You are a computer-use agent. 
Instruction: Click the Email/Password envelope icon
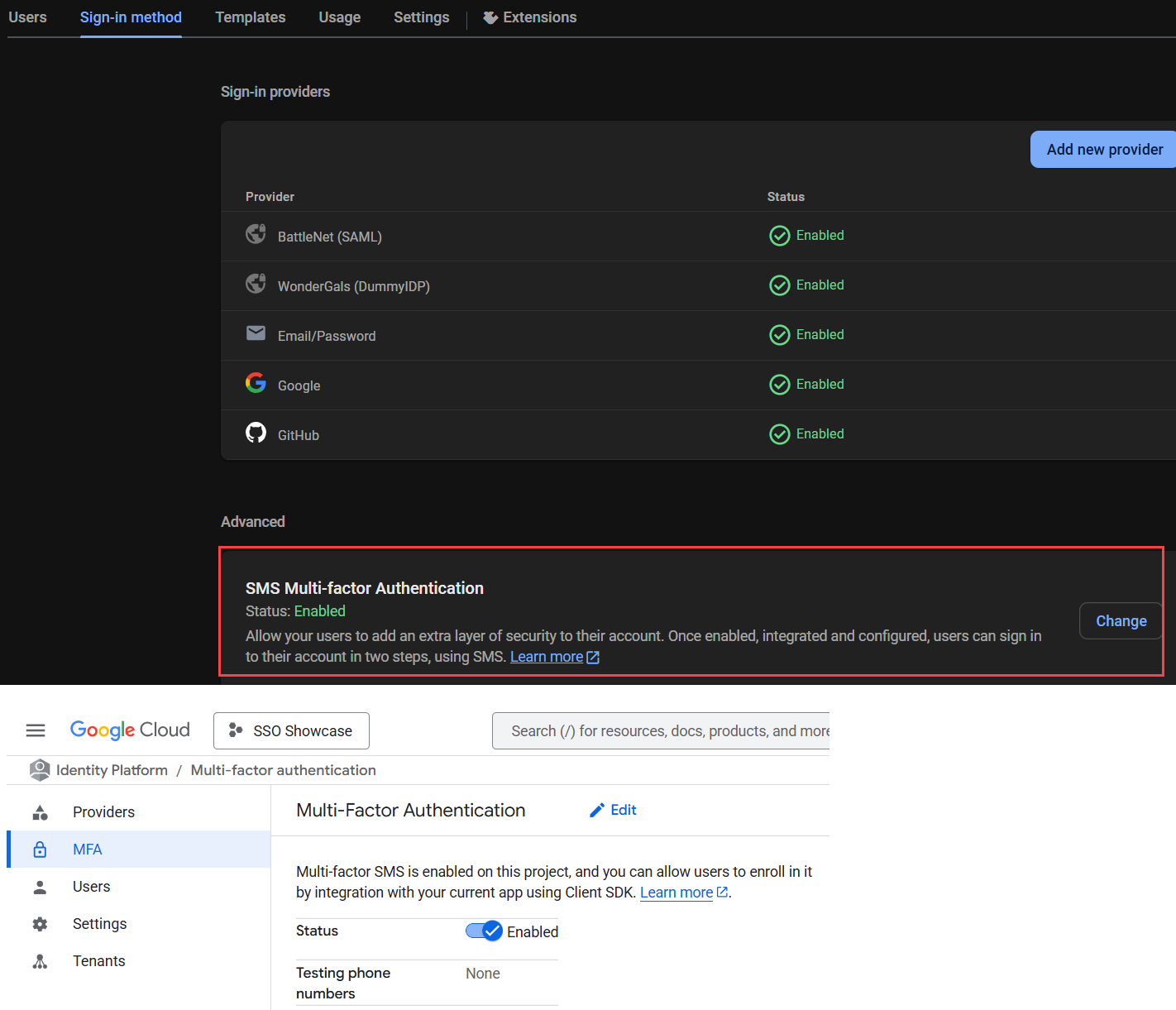coord(256,333)
